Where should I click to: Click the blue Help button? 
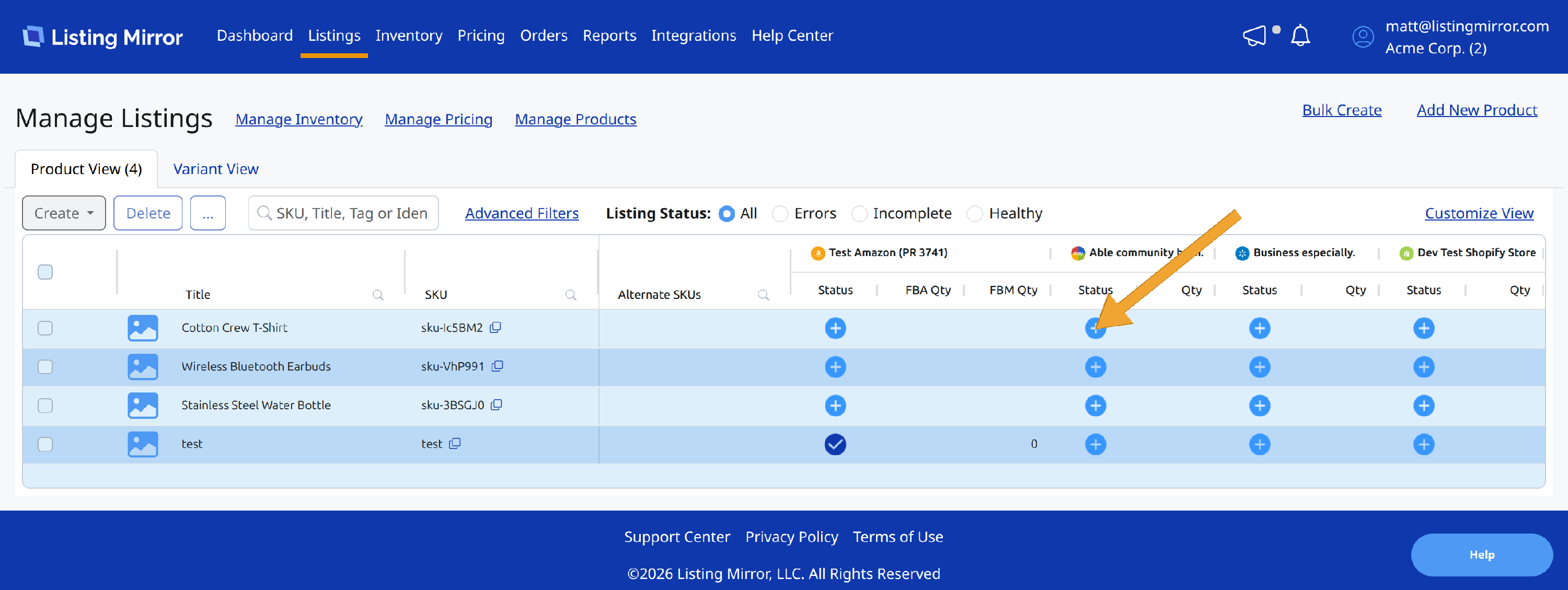coord(1482,554)
